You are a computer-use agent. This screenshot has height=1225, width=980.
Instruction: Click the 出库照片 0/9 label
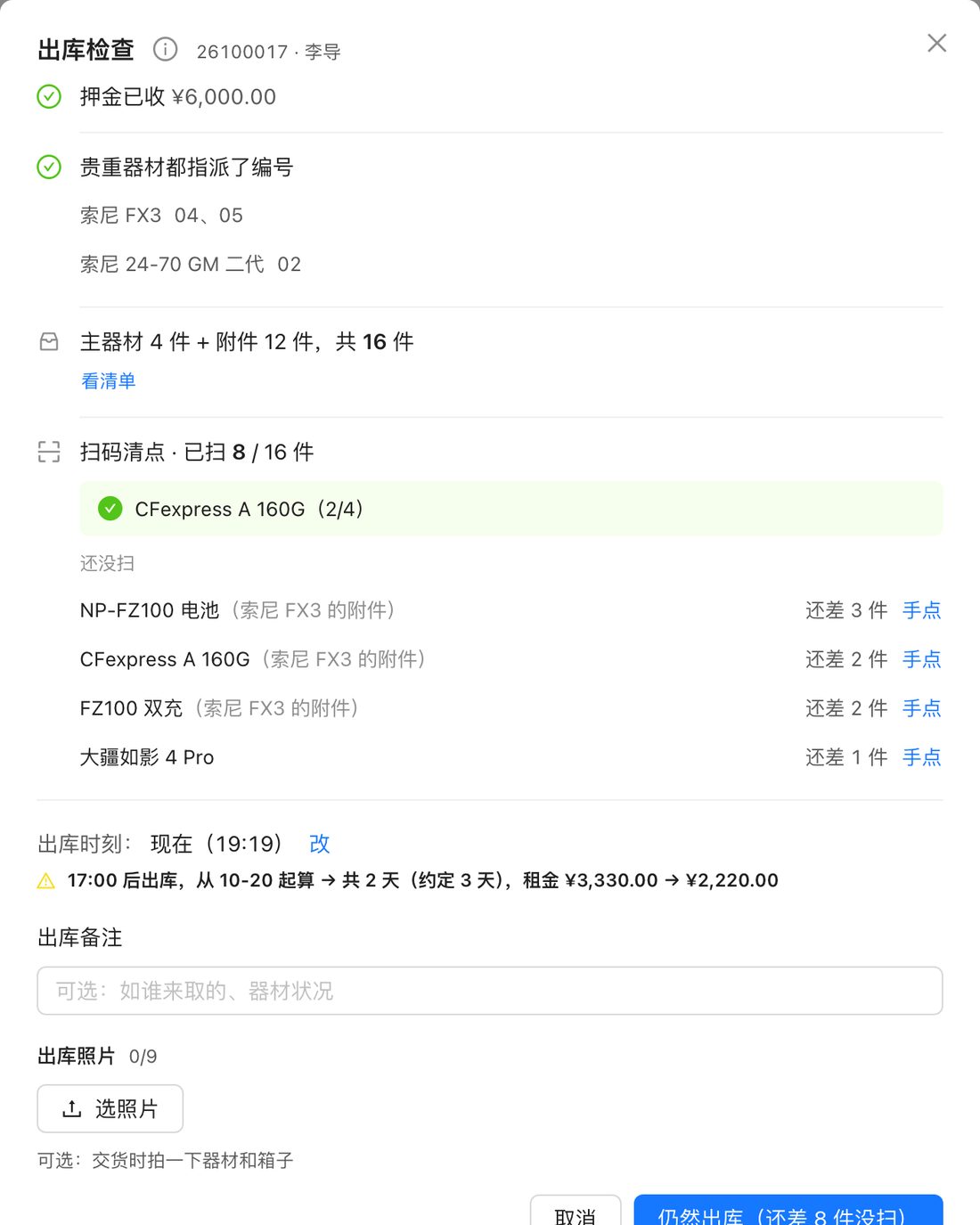[x=97, y=1057]
